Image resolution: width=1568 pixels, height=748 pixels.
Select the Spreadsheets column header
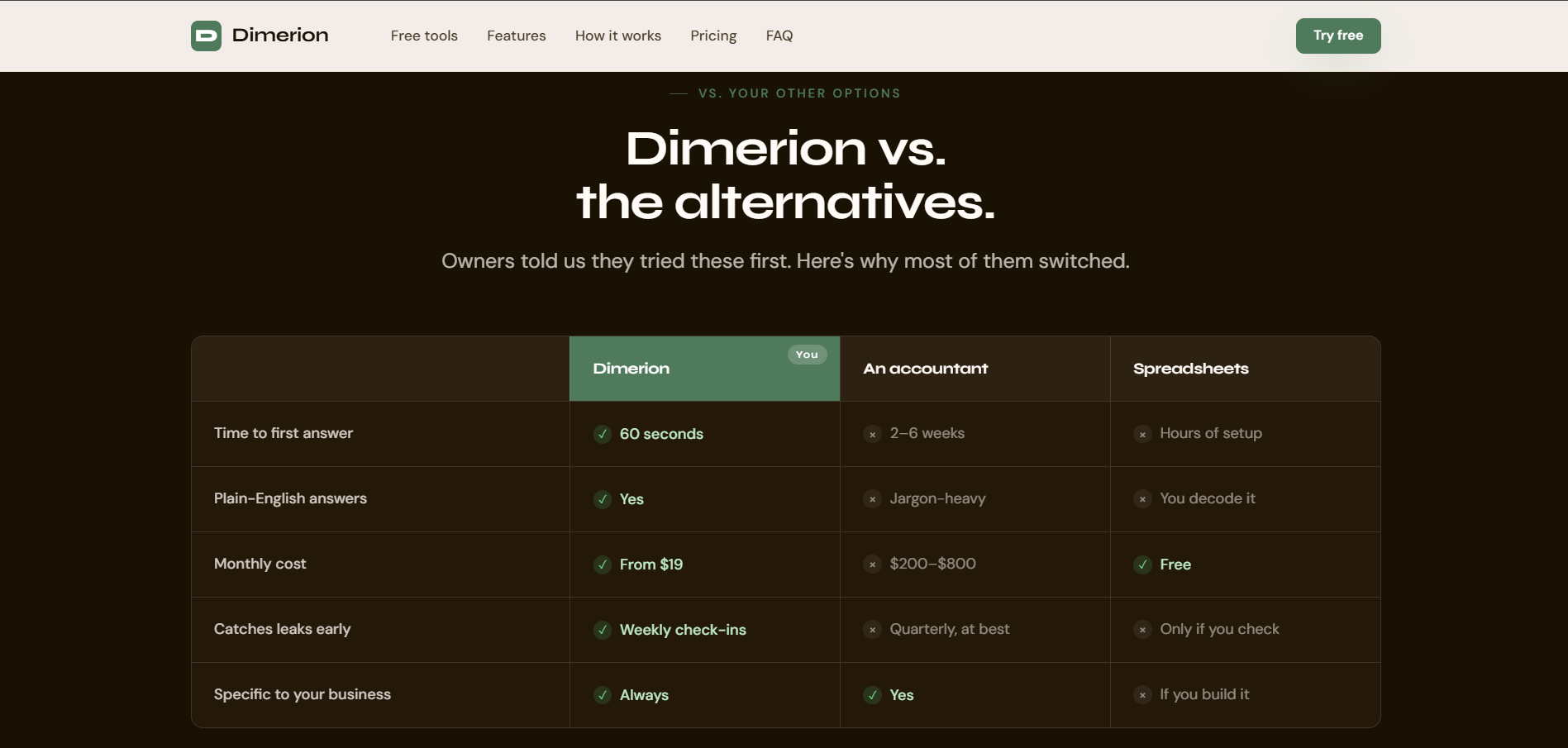coord(1246,369)
